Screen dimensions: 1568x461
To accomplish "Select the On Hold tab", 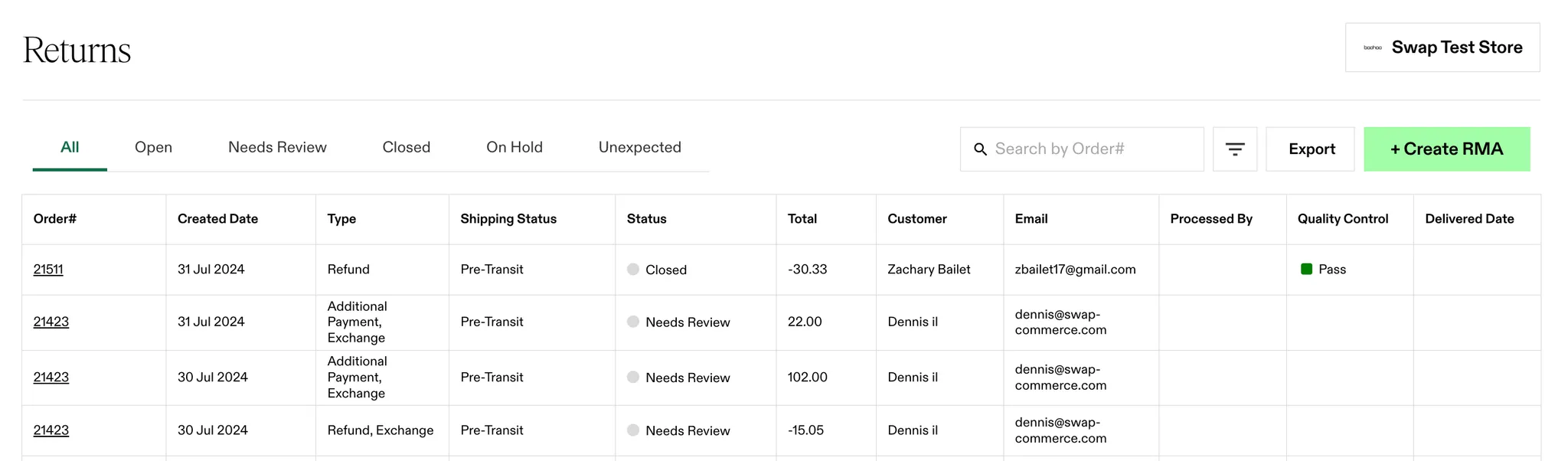I will click(514, 147).
